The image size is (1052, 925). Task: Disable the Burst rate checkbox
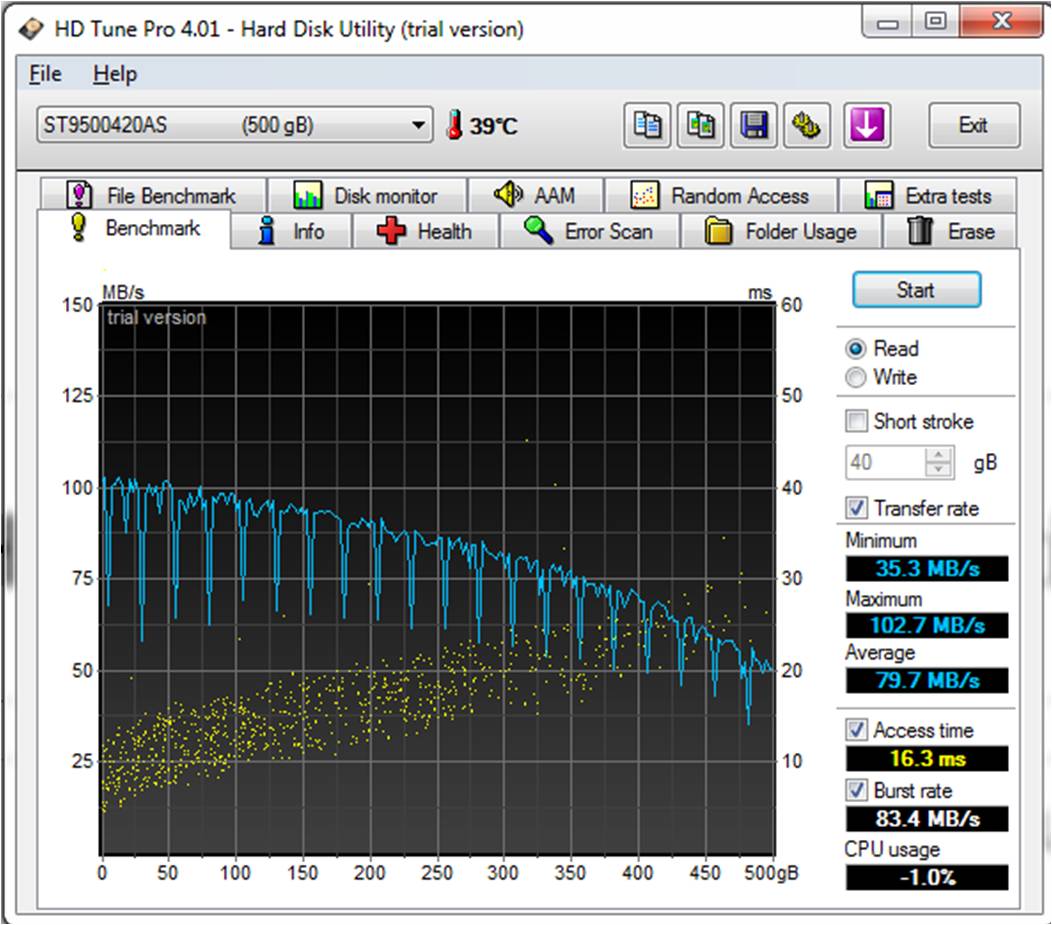click(857, 790)
